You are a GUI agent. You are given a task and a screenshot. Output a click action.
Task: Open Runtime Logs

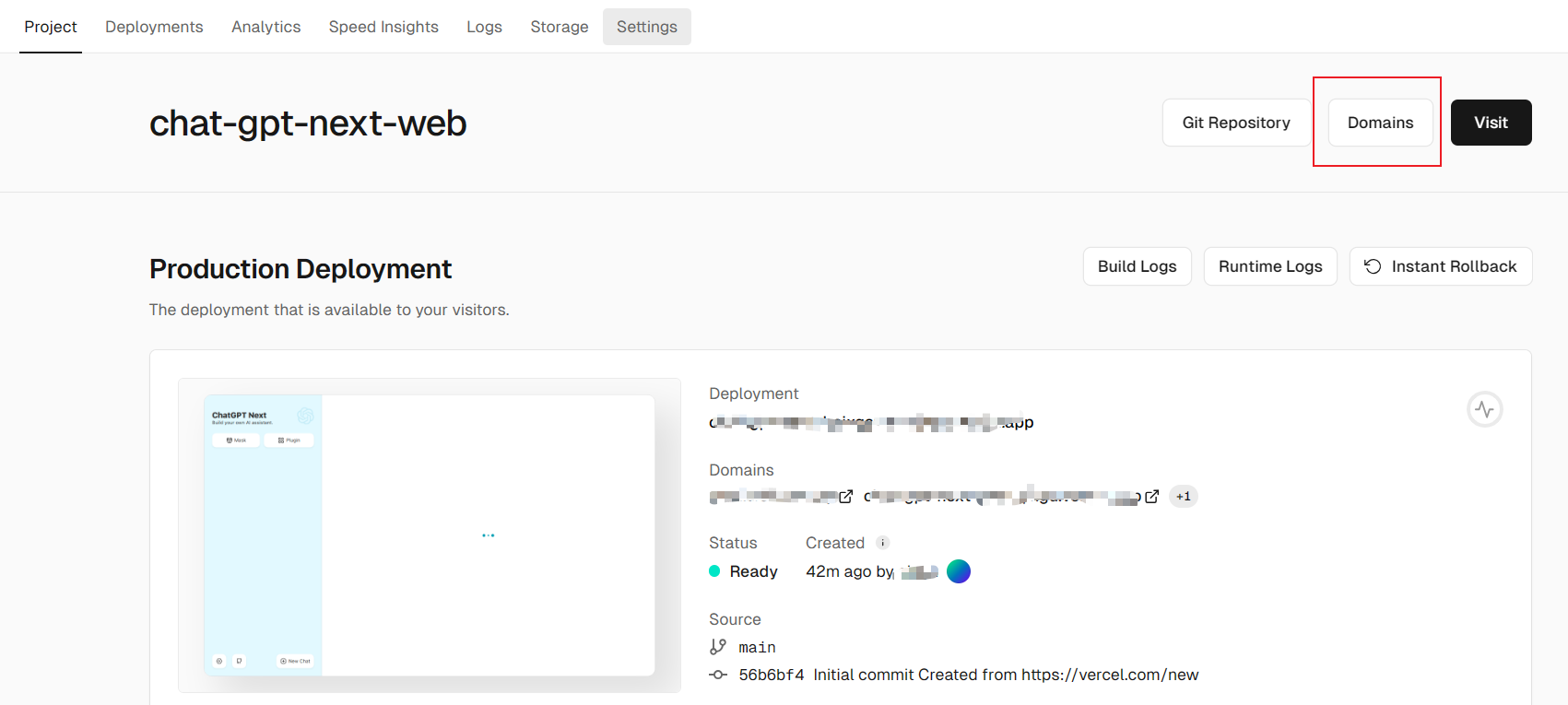1270,266
